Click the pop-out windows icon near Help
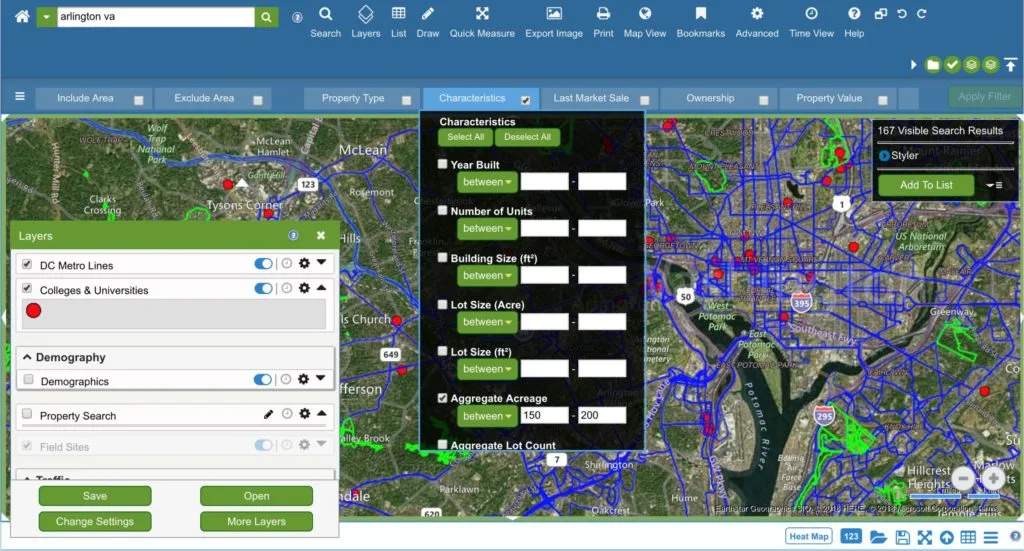Screen dimensions: 1024x551 (x=881, y=14)
